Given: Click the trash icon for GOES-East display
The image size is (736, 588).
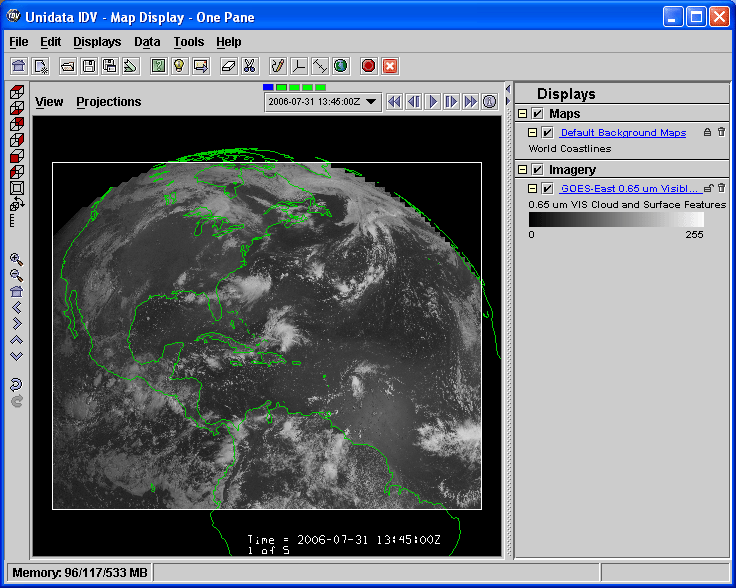Looking at the screenshot, I should pos(721,188).
